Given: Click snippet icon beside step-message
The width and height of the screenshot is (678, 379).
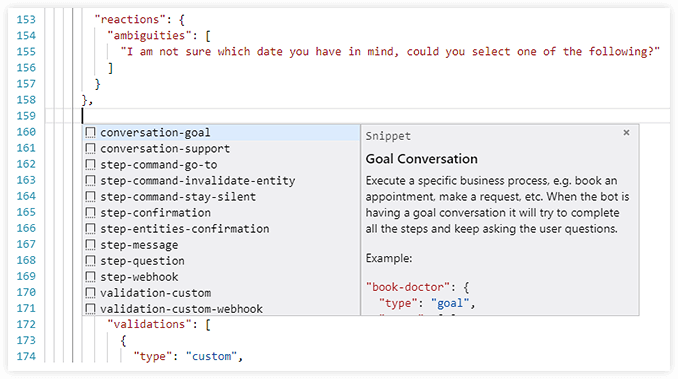Looking at the screenshot, I should (90, 245).
